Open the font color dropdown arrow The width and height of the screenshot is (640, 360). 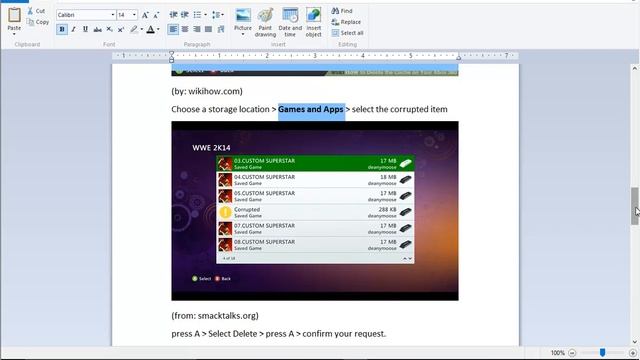tap(158, 29)
